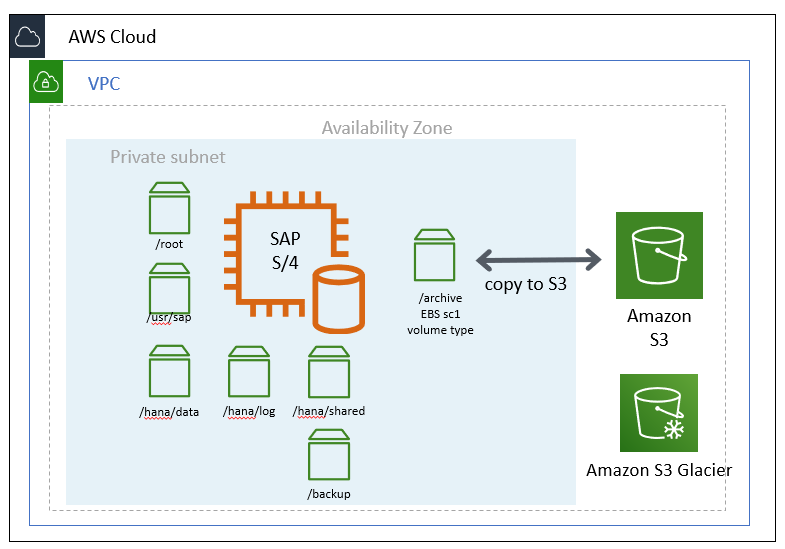
Task: Select the 'Private subnet' label
Action: tap(167, 157)
